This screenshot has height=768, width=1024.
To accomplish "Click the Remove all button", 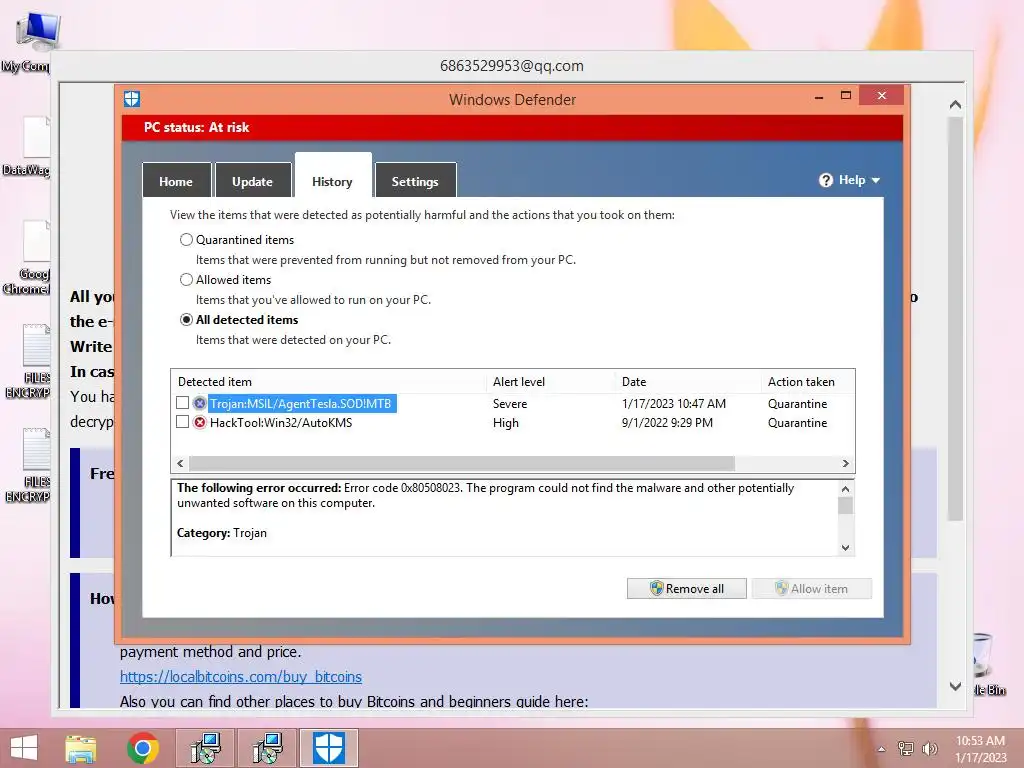I will [x=686, y=588].
